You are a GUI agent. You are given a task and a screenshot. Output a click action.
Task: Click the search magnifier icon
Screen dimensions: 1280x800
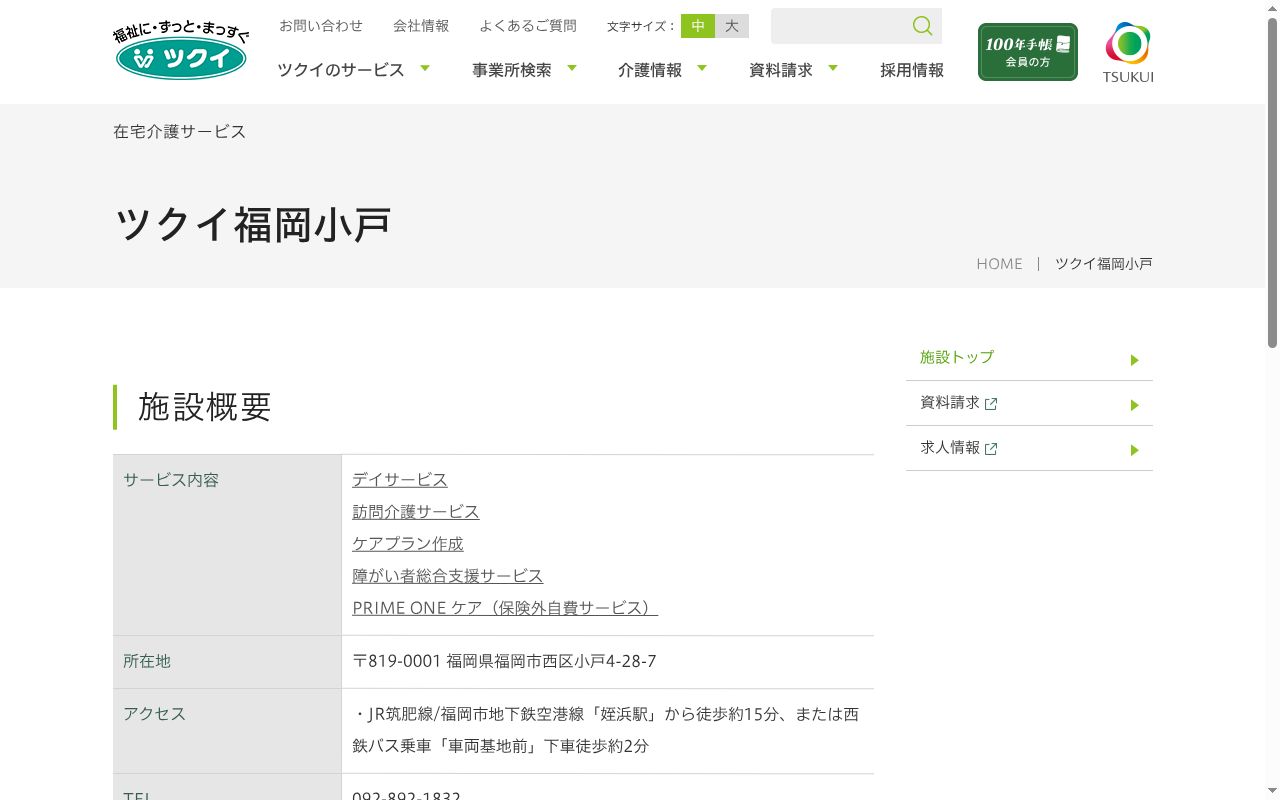pyautogui.click(x=922, y=26)
